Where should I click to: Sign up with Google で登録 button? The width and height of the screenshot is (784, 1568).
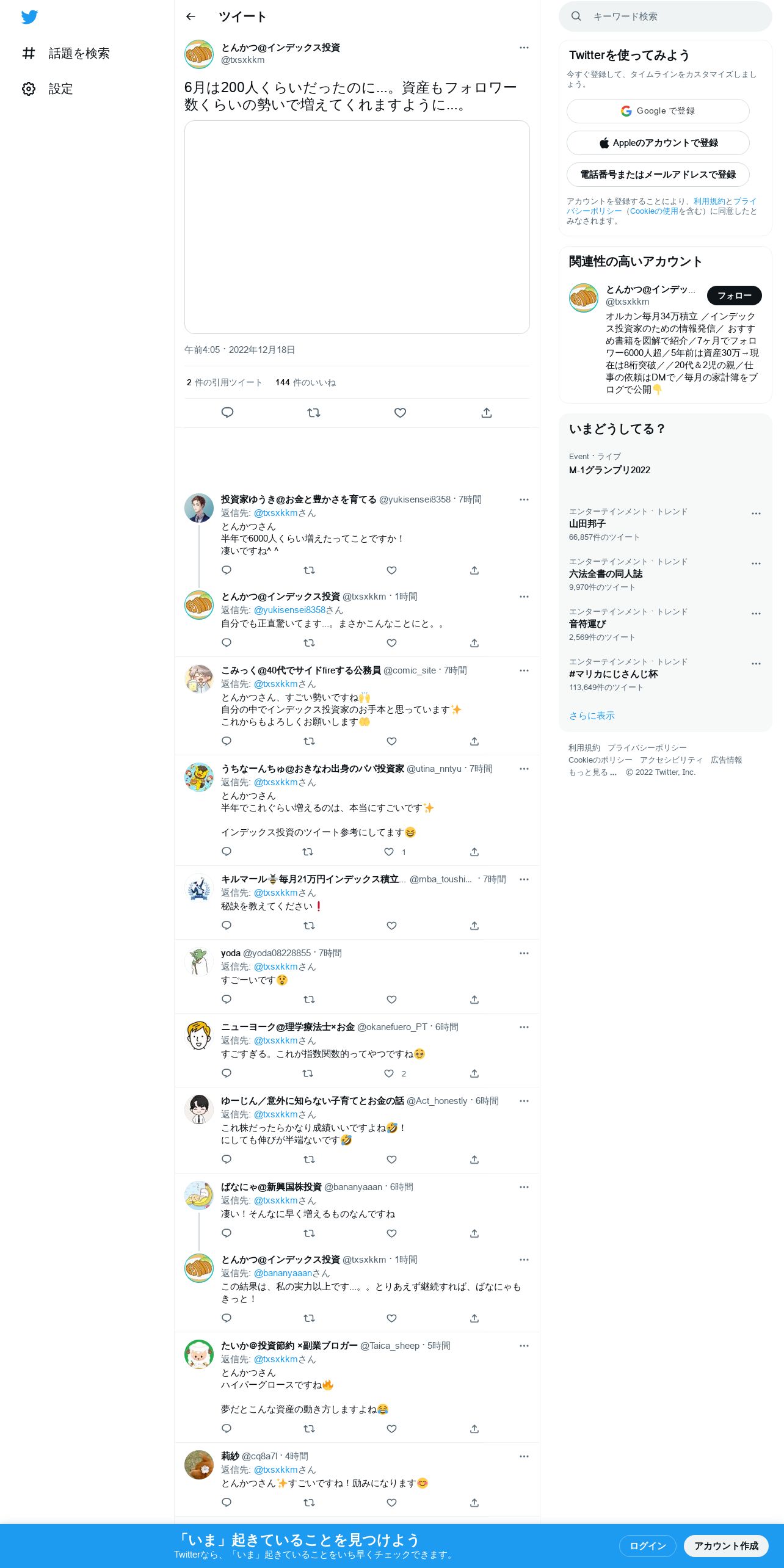point(658,111)
